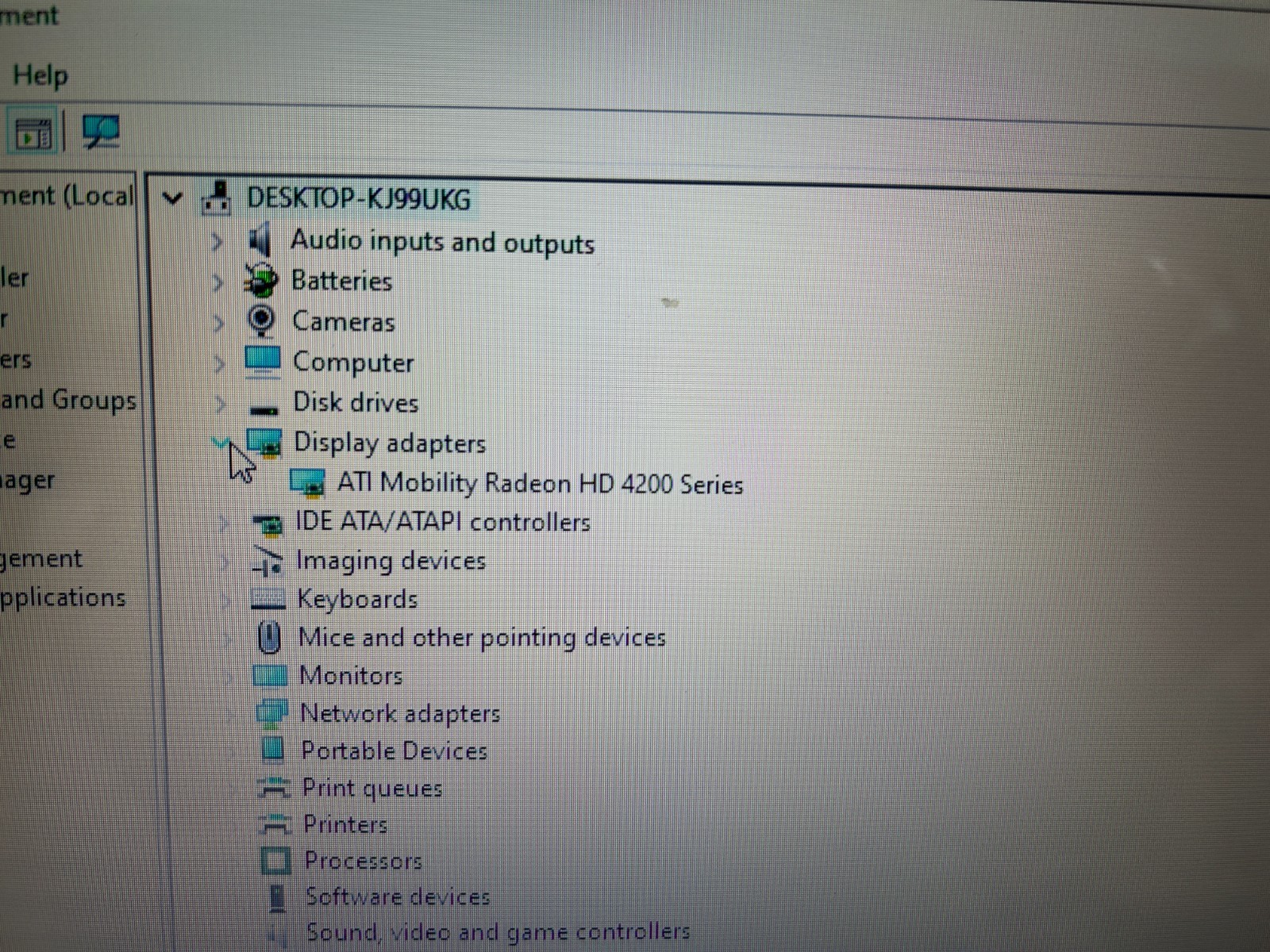Click the Portable Devices icon
Image resolution: width=1270 pixels, height=952 pixels.
(273, 748)
